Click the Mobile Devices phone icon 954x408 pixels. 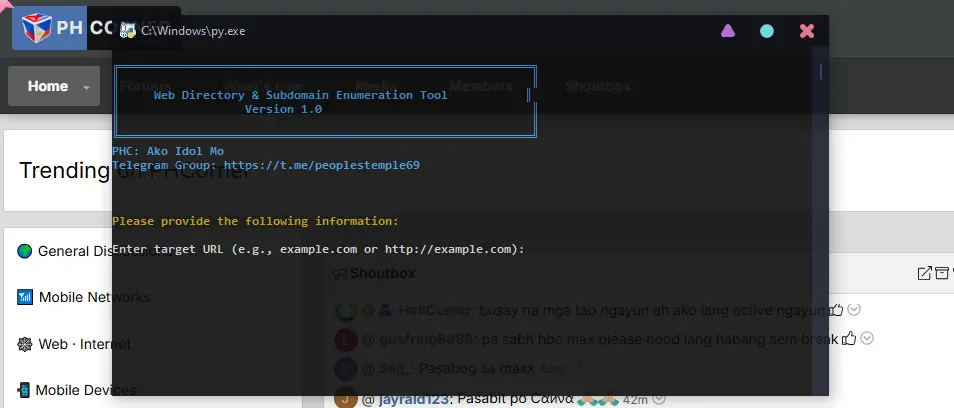click(x=24, y=390)
